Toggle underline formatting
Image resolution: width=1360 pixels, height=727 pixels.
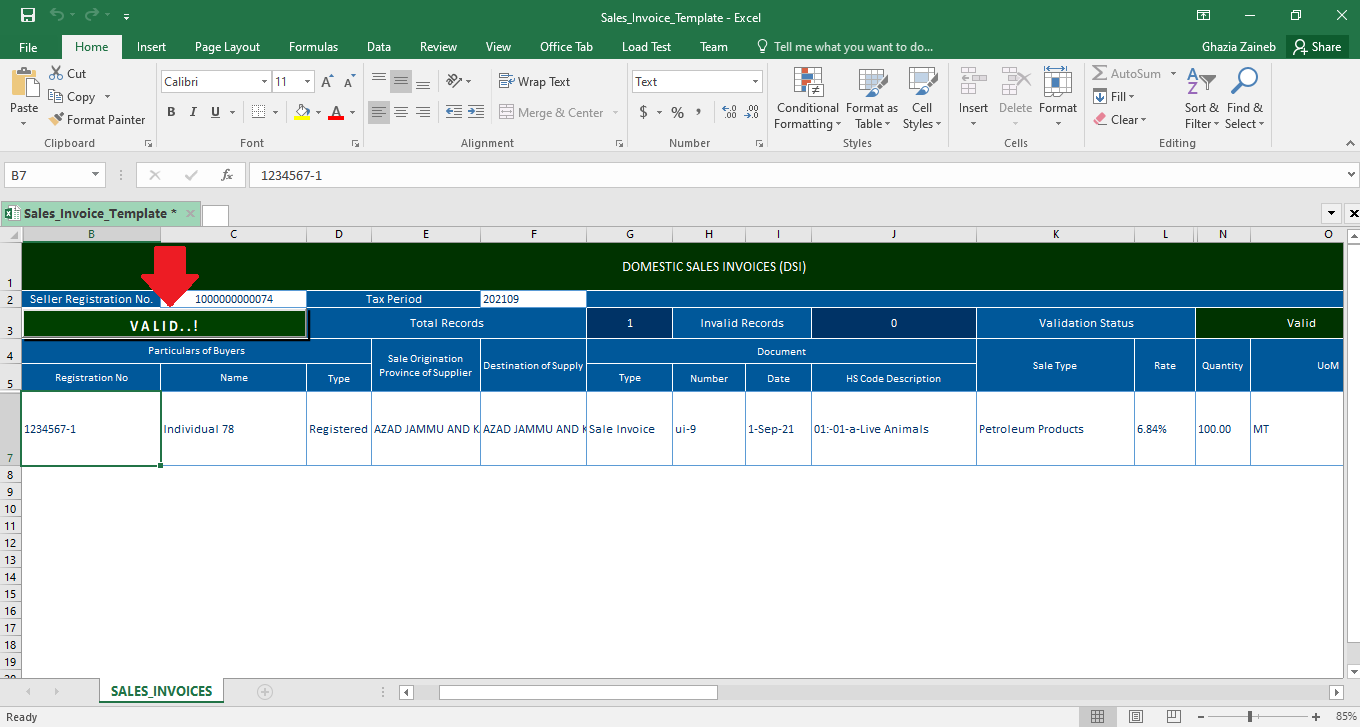pos(215,112)
